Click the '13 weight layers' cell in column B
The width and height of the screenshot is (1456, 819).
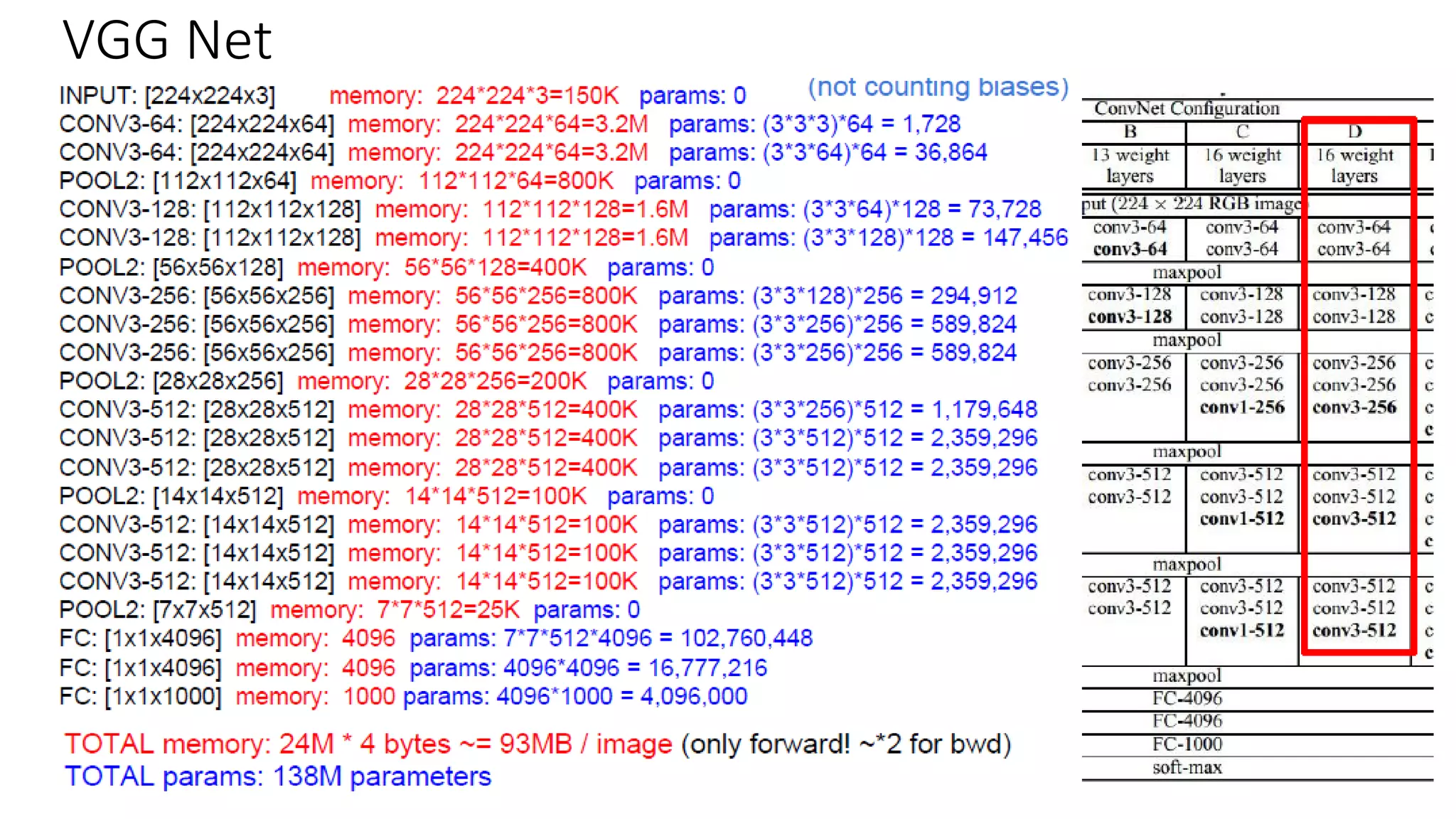(1130, 165)
